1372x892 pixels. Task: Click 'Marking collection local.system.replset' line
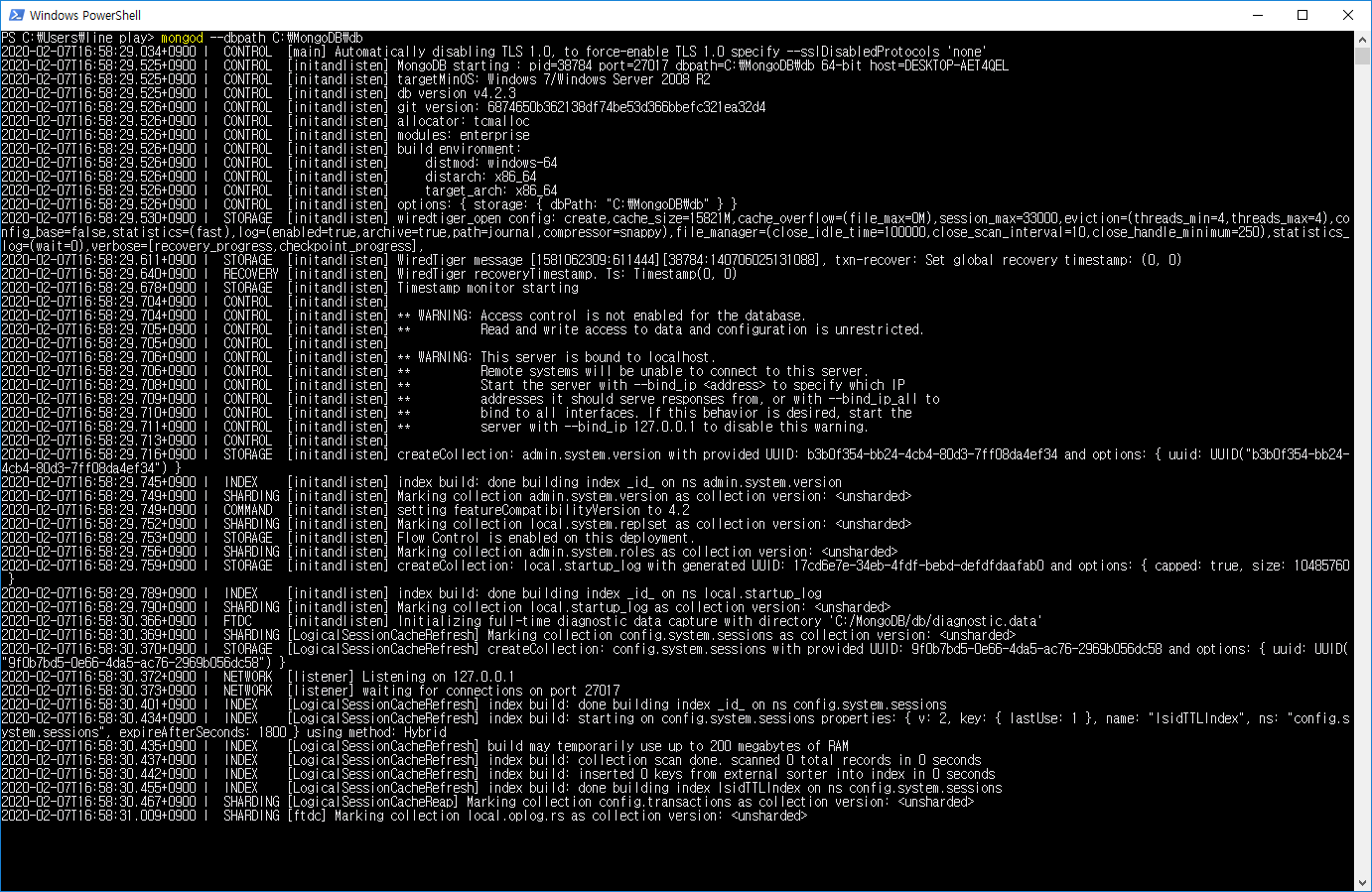click(654, 524)
